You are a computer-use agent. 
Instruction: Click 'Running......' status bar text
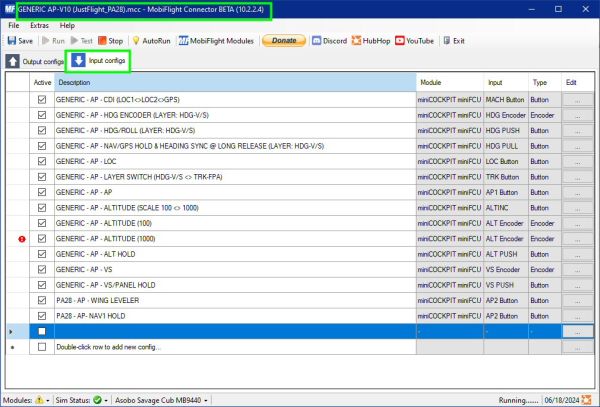coord(518,400)
